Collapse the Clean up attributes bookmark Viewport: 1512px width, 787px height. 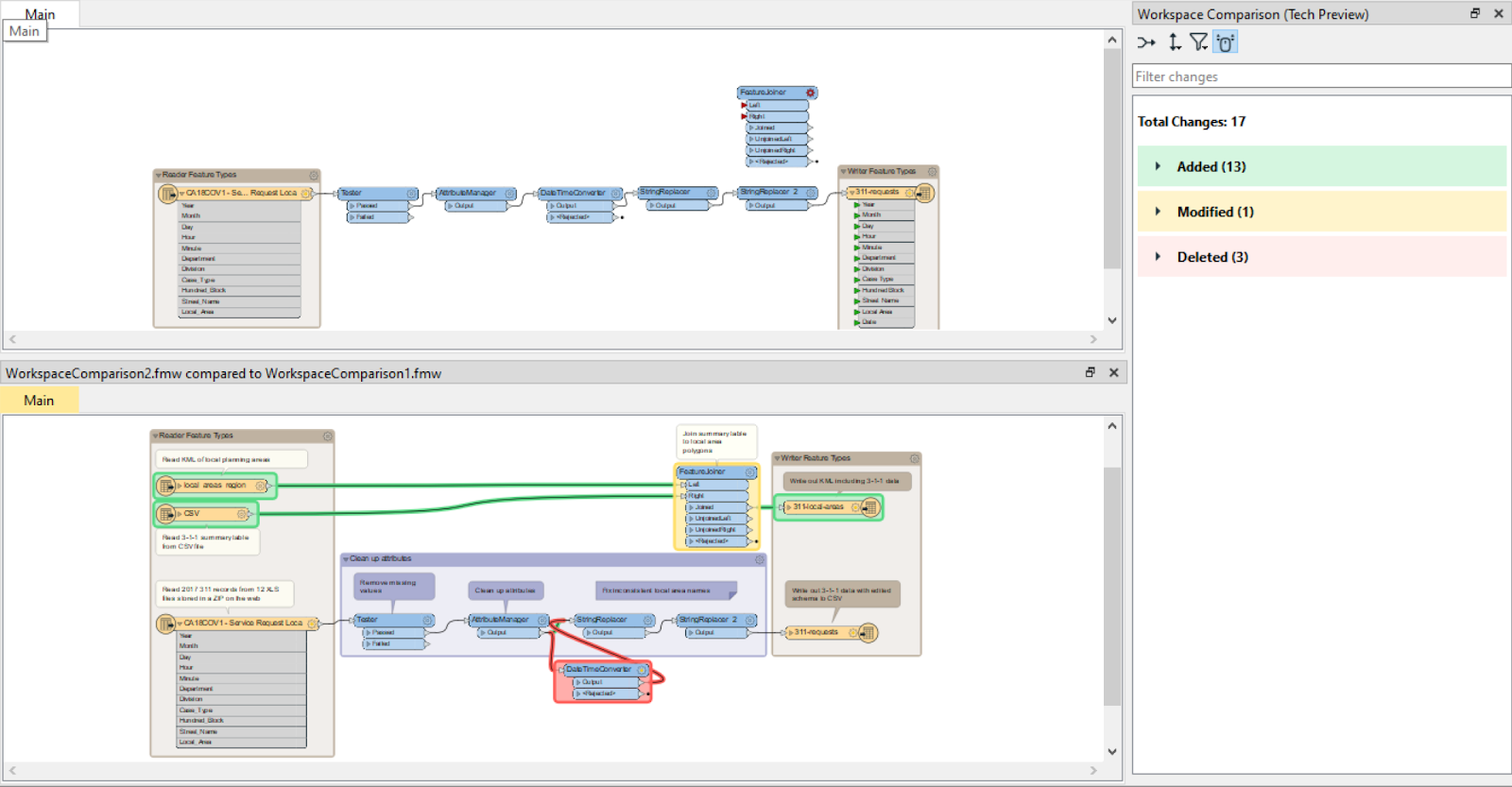[x=346, y=559]
